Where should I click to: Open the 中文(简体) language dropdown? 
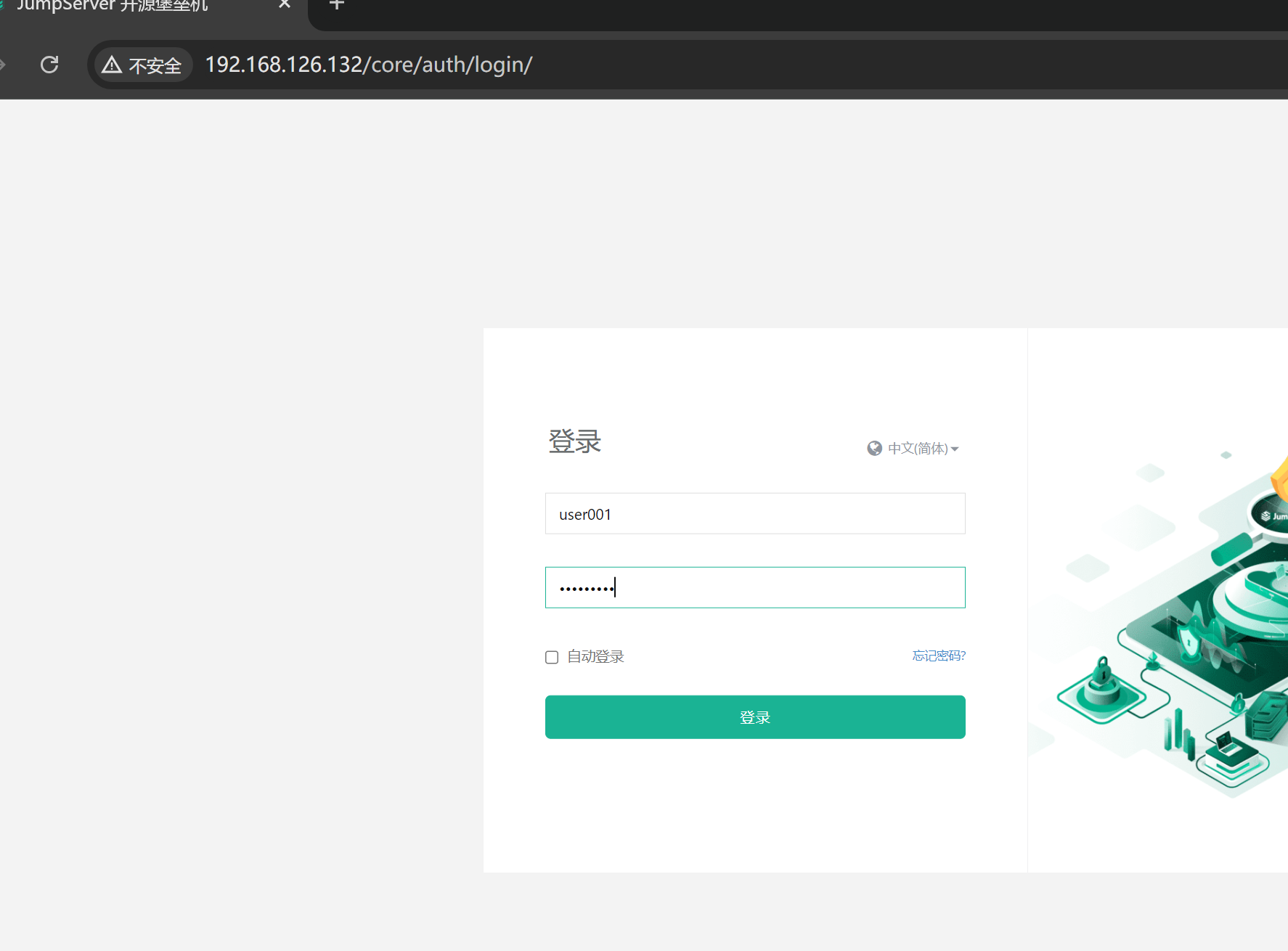918,449
